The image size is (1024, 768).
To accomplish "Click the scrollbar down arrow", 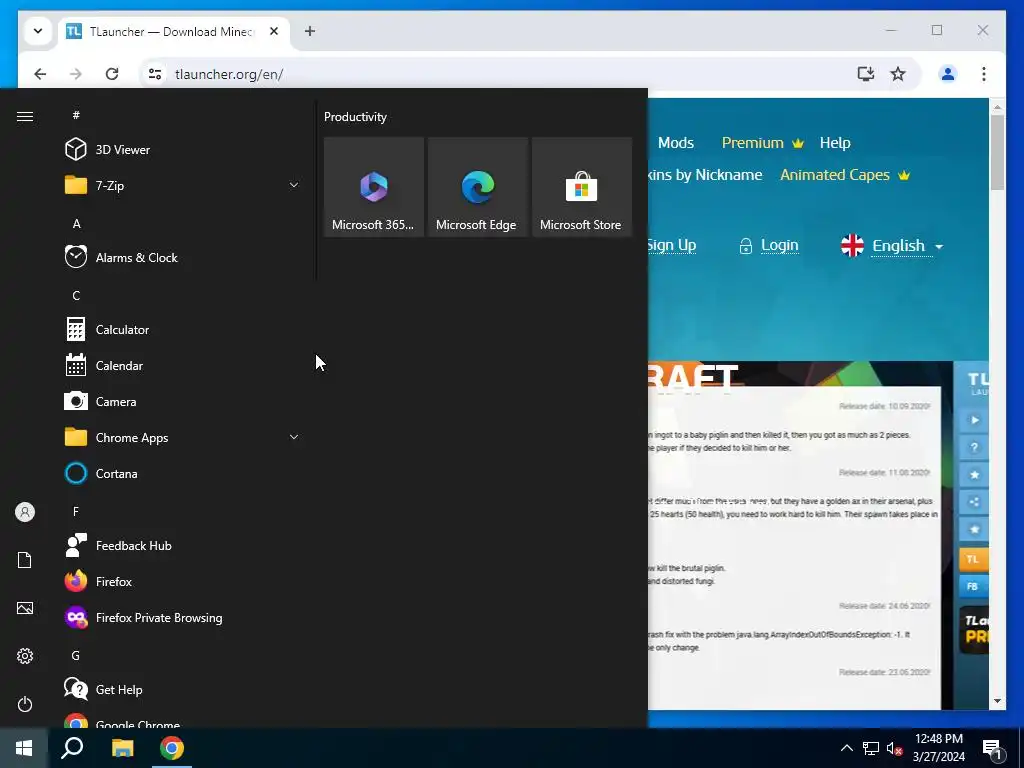I will [997, 701].
